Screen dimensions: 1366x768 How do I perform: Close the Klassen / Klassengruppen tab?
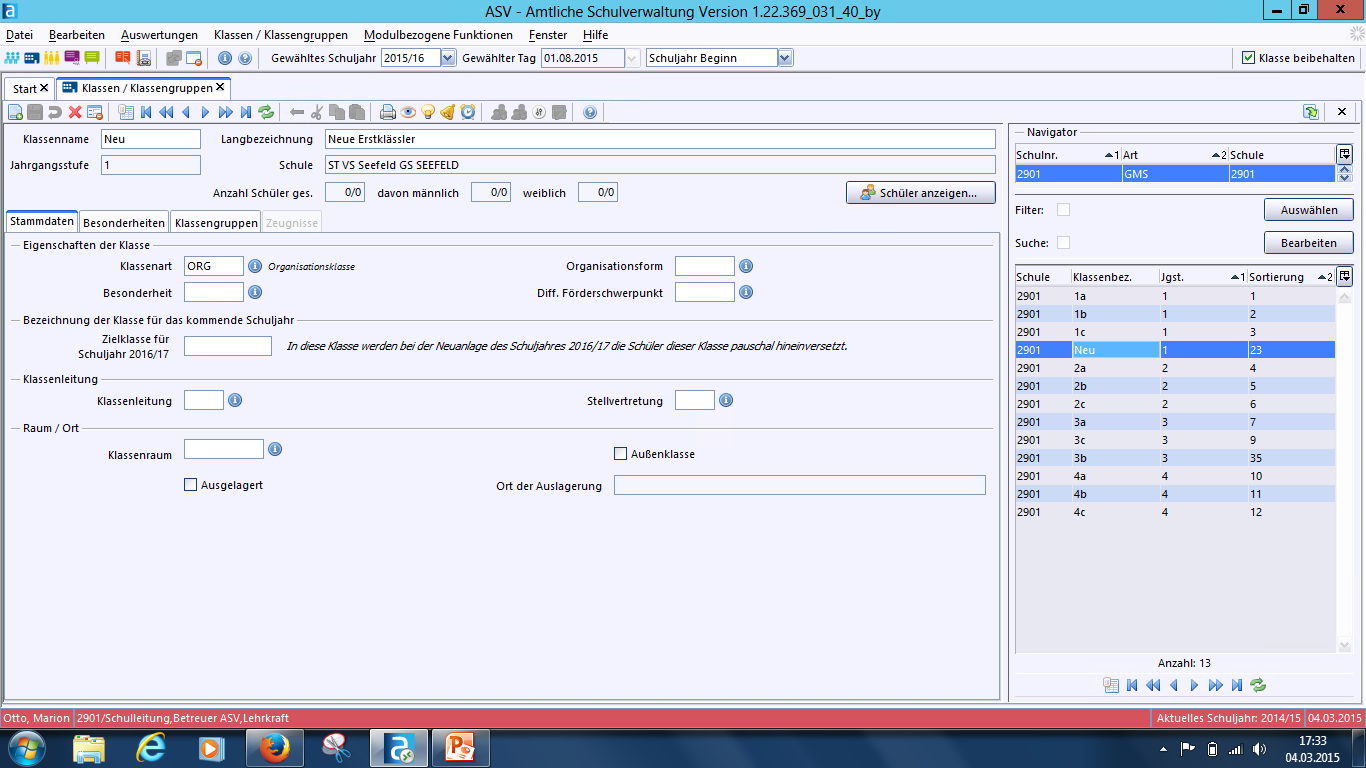[220, 88]
